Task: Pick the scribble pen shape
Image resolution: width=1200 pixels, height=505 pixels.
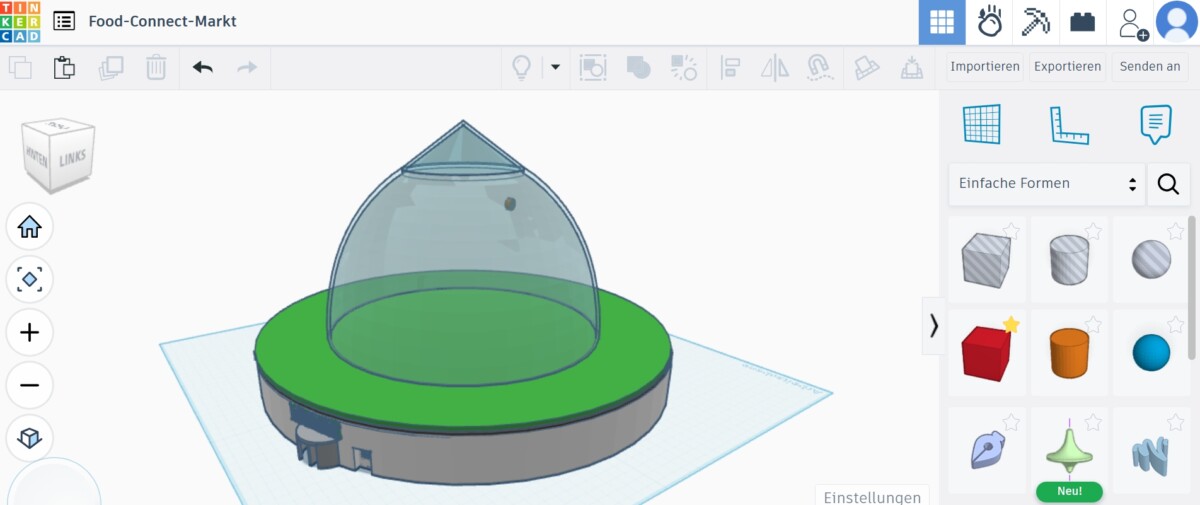Action: 986,449
